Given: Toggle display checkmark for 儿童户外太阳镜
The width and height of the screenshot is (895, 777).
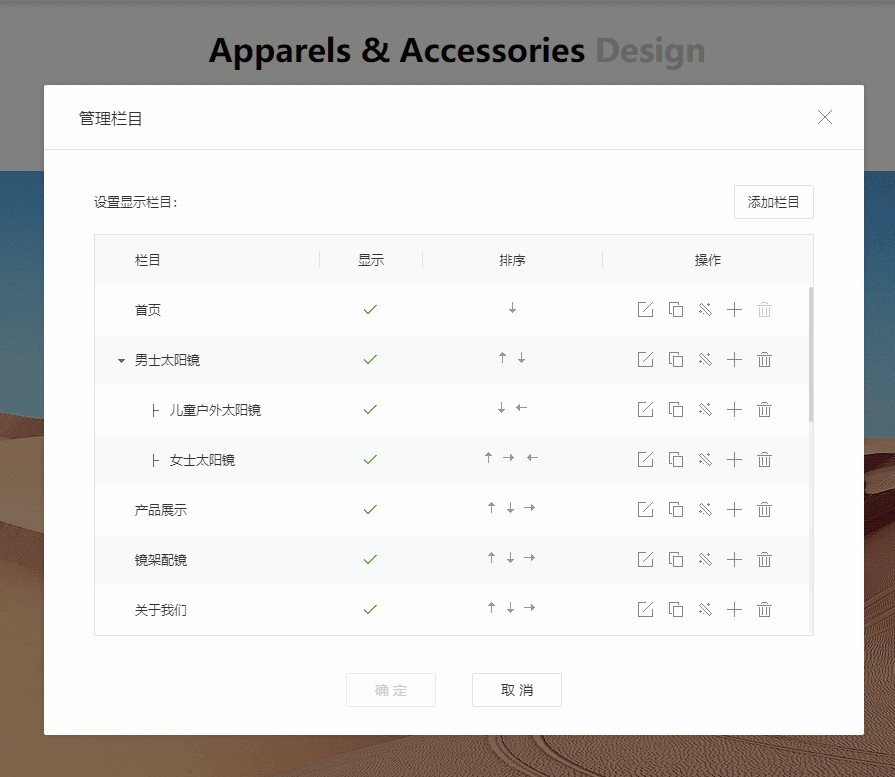Looking at the screenshot, I should point(370,409).
